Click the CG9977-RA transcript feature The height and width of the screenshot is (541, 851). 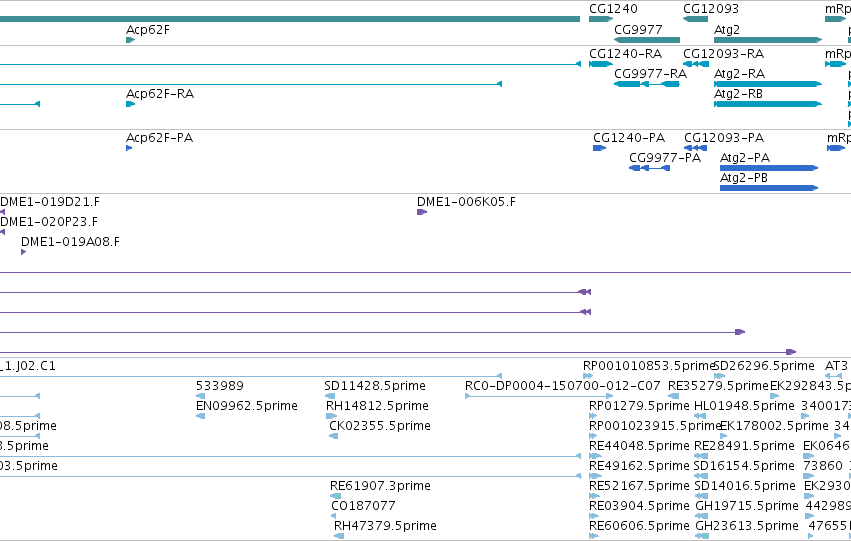pyautogui.click(x=647, y=84)
